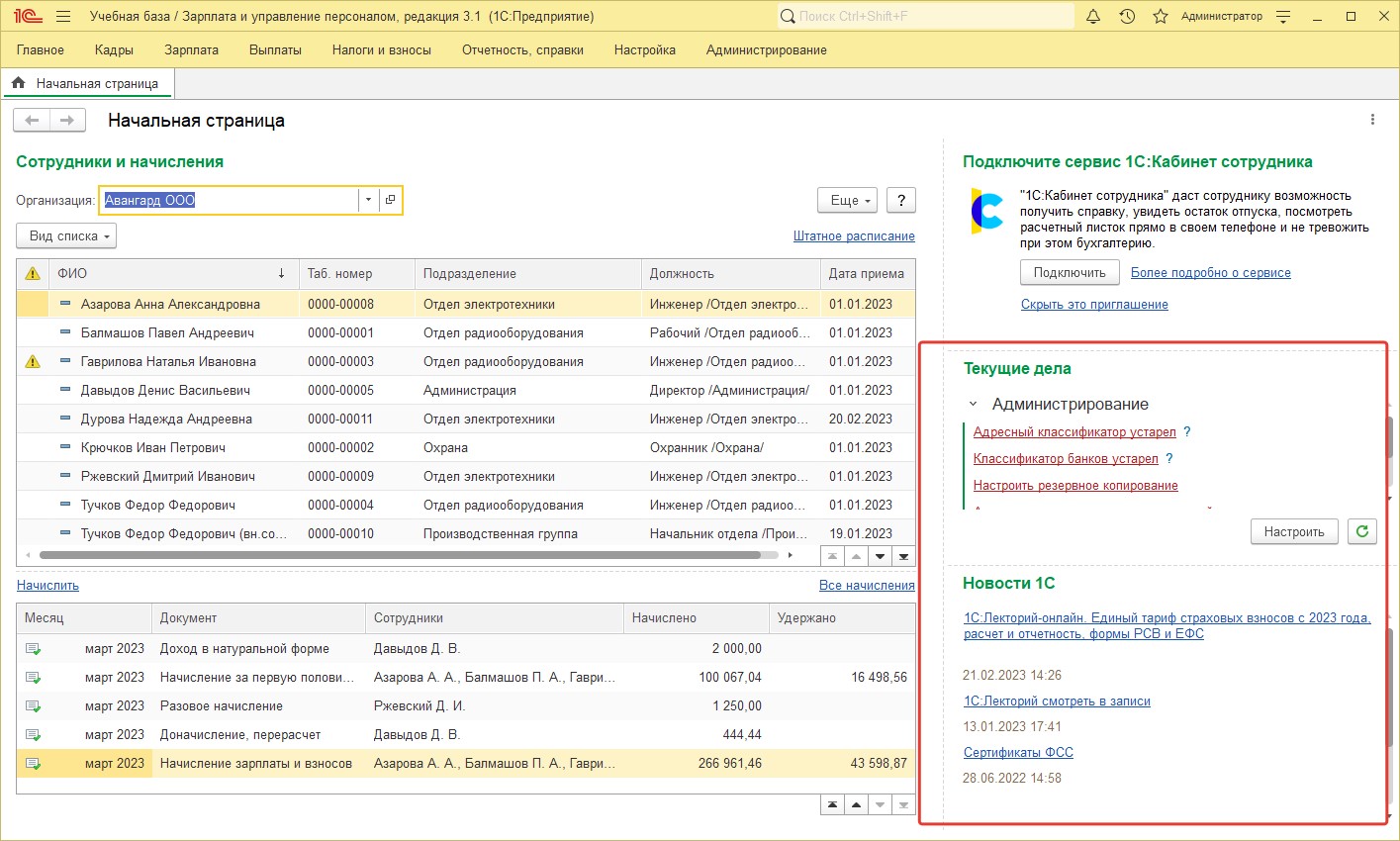Viewport: 1400px width, 841px height.
Task: Select the Начальная страница tab
Action: pyautogui.click(x=88, y=83)
